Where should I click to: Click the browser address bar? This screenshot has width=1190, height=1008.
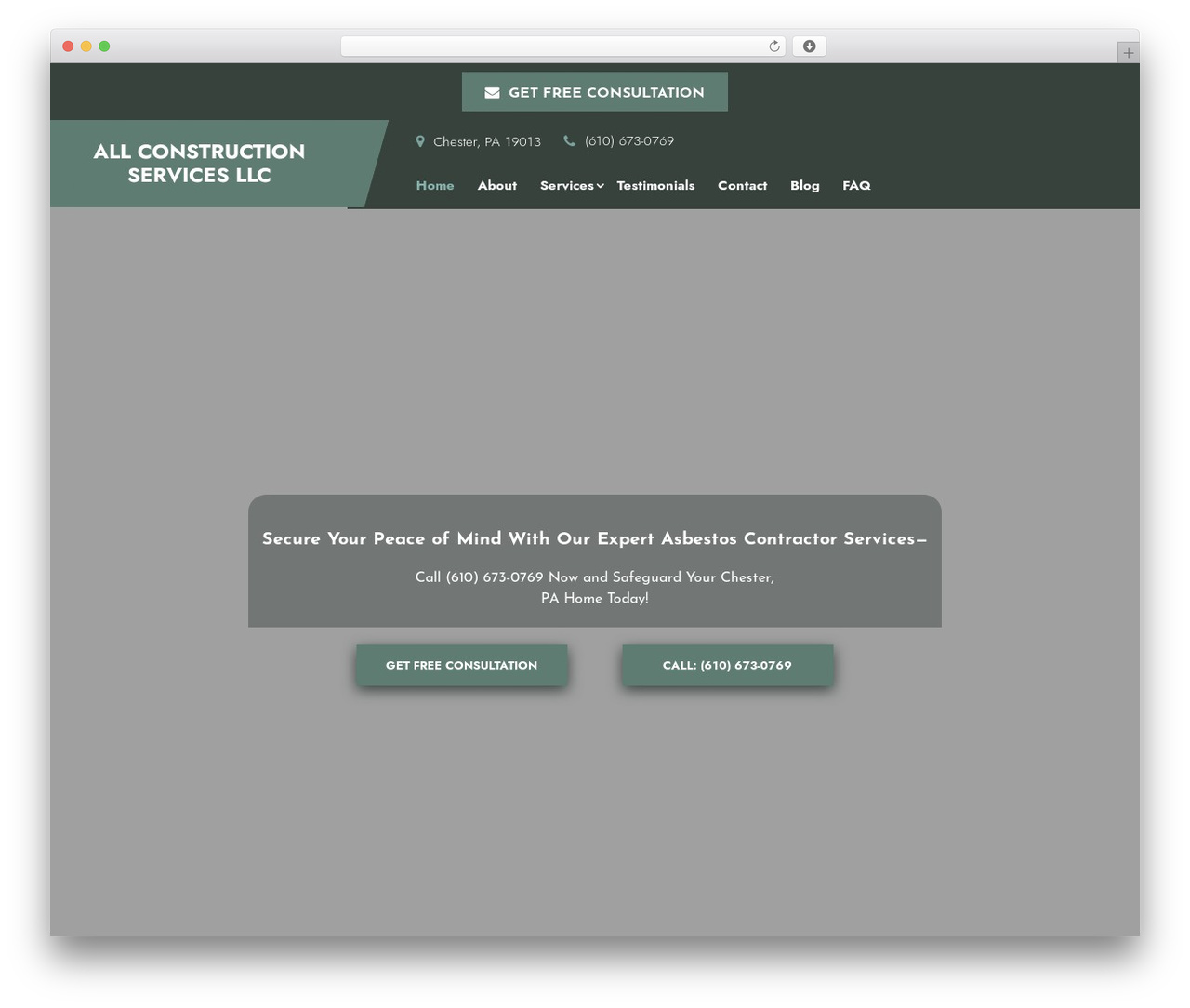point(562,46)
